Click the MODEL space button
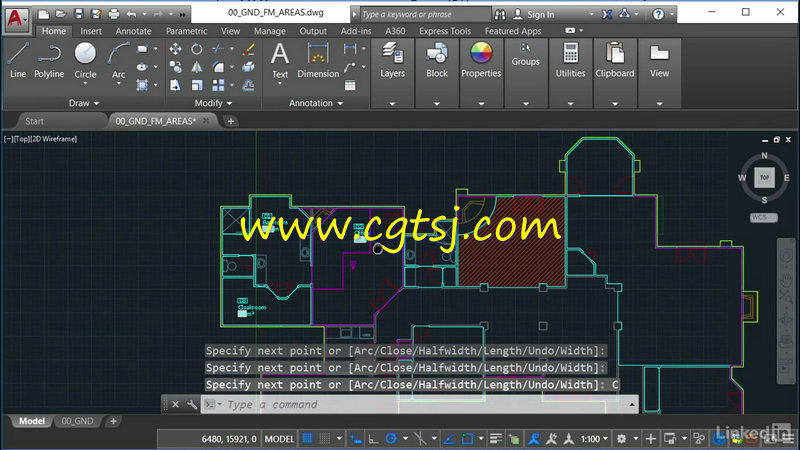 coord(279,439)
